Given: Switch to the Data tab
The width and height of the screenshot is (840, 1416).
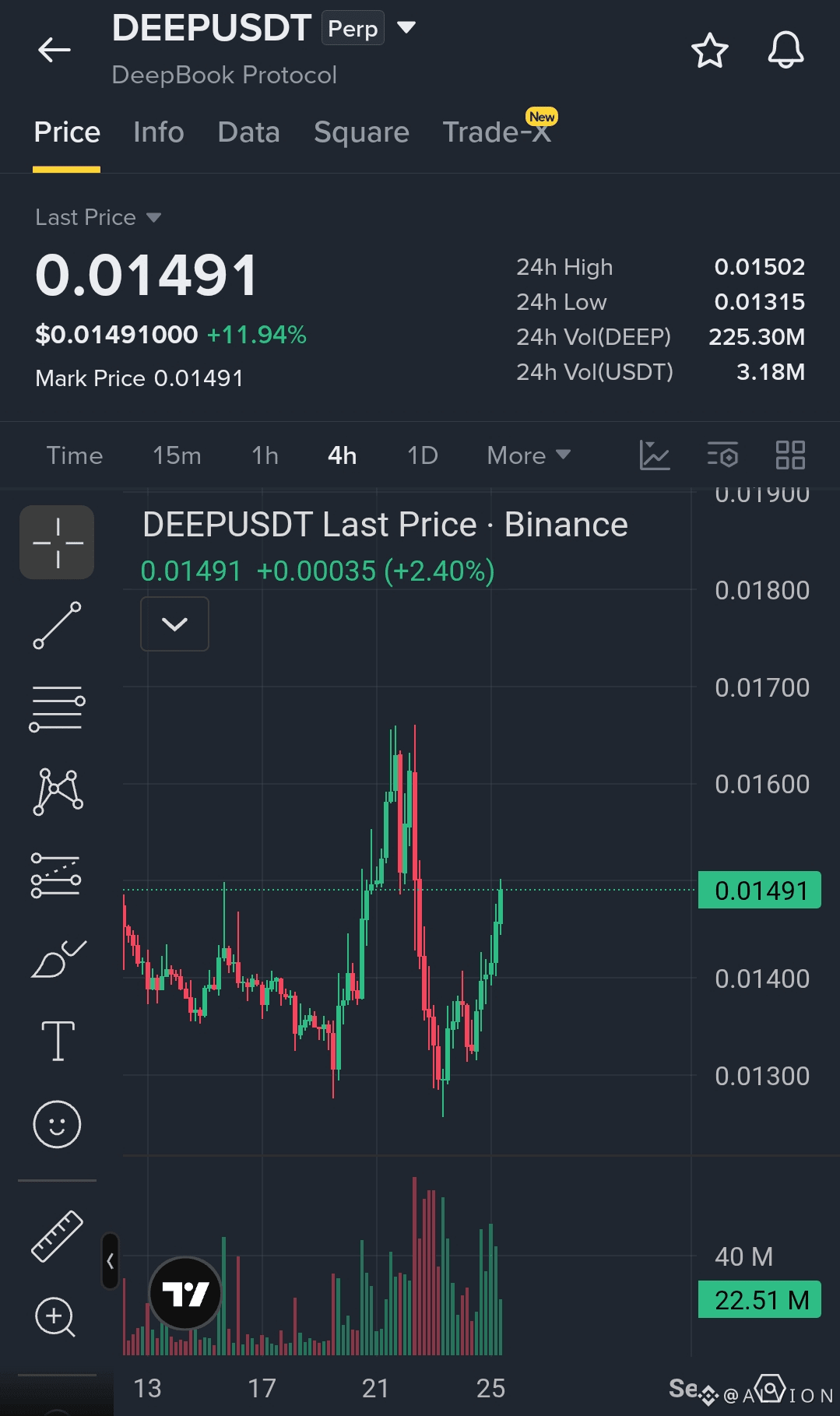Looking at the screenshot, I should (x=249, y=132).
